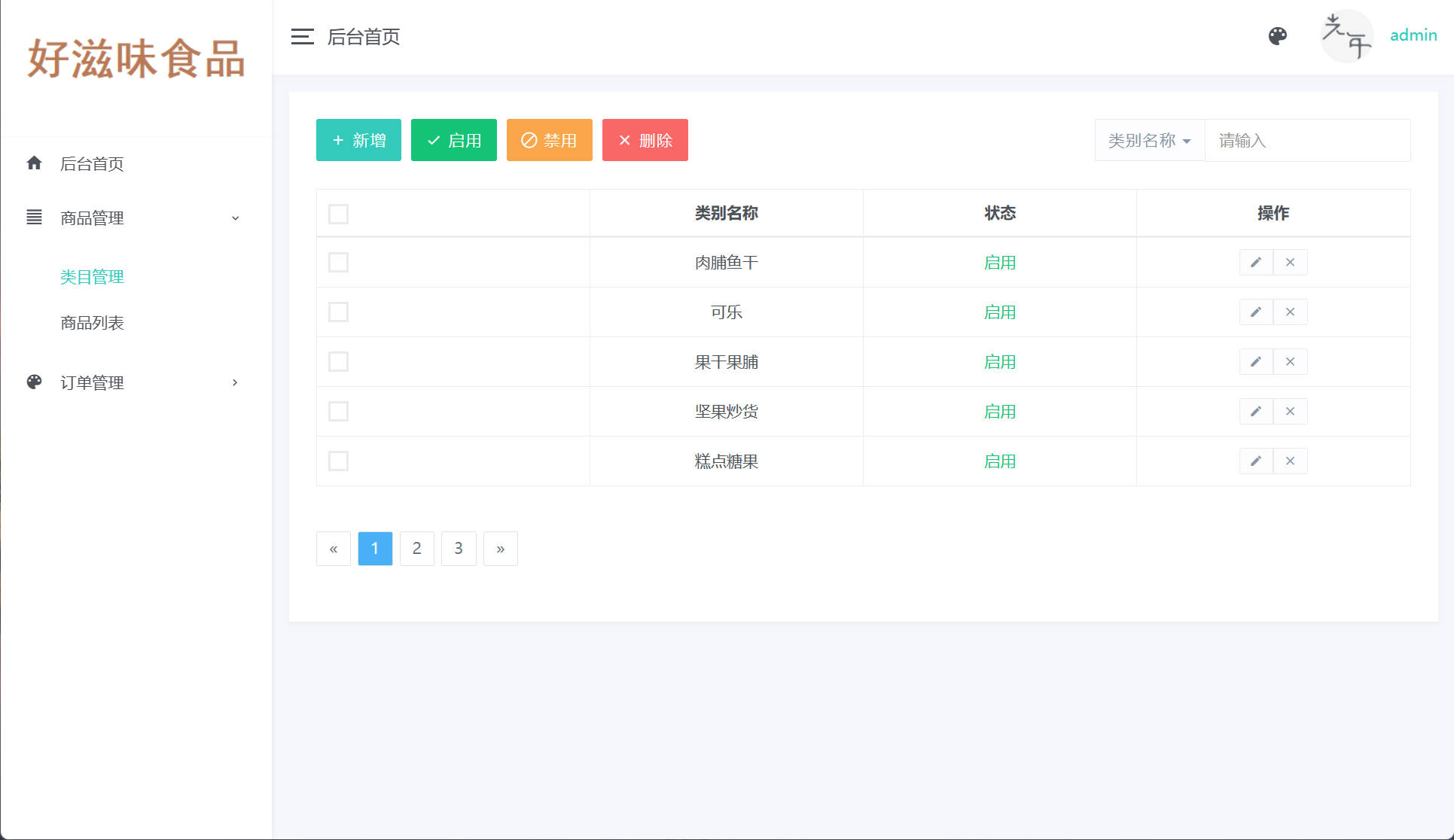Screen dimensions: 1454x840
Task: Delete the 可乐 row using the X icon
Action: (1291, 312)
